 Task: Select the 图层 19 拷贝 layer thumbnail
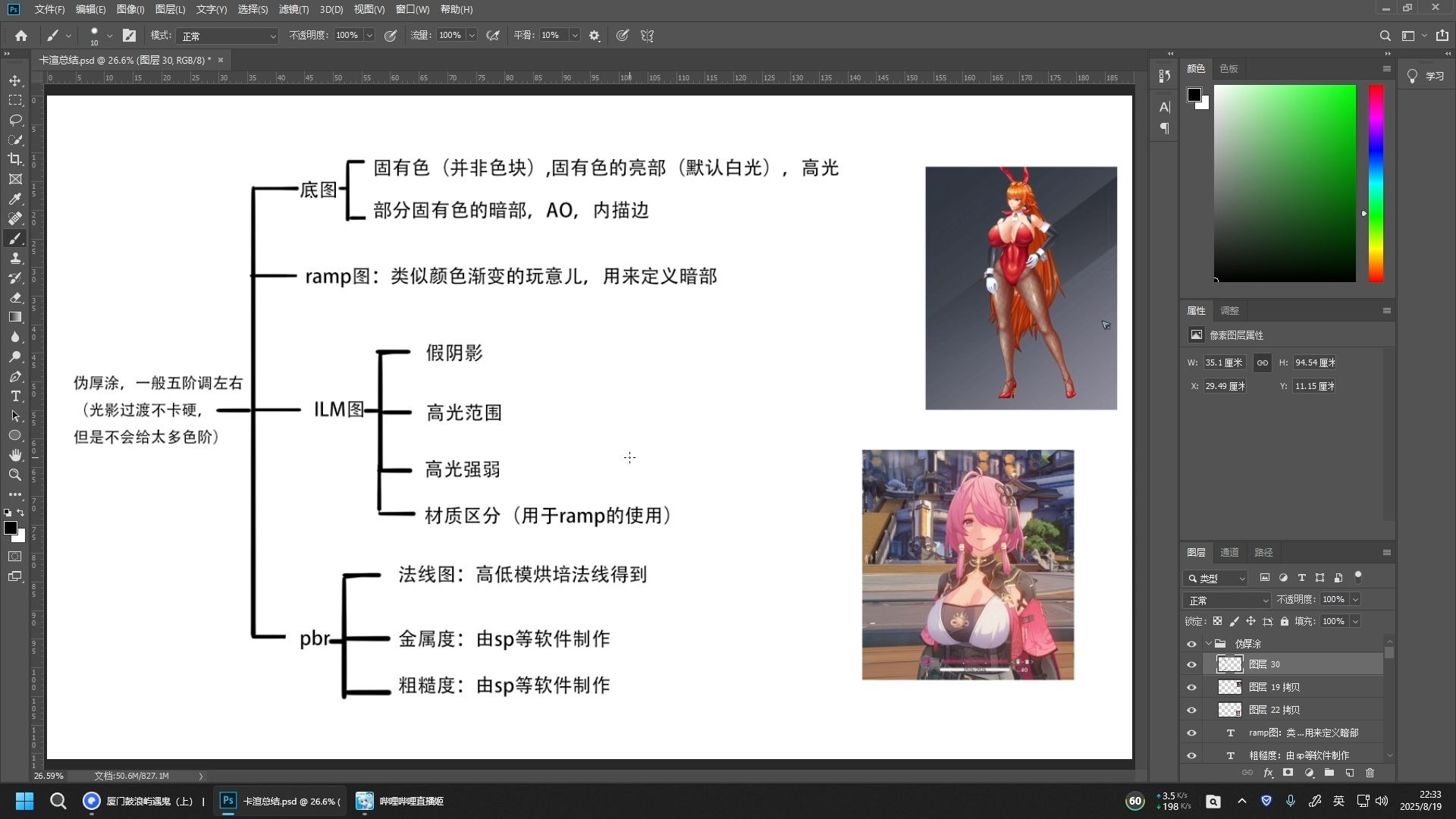pos(1229,687)
